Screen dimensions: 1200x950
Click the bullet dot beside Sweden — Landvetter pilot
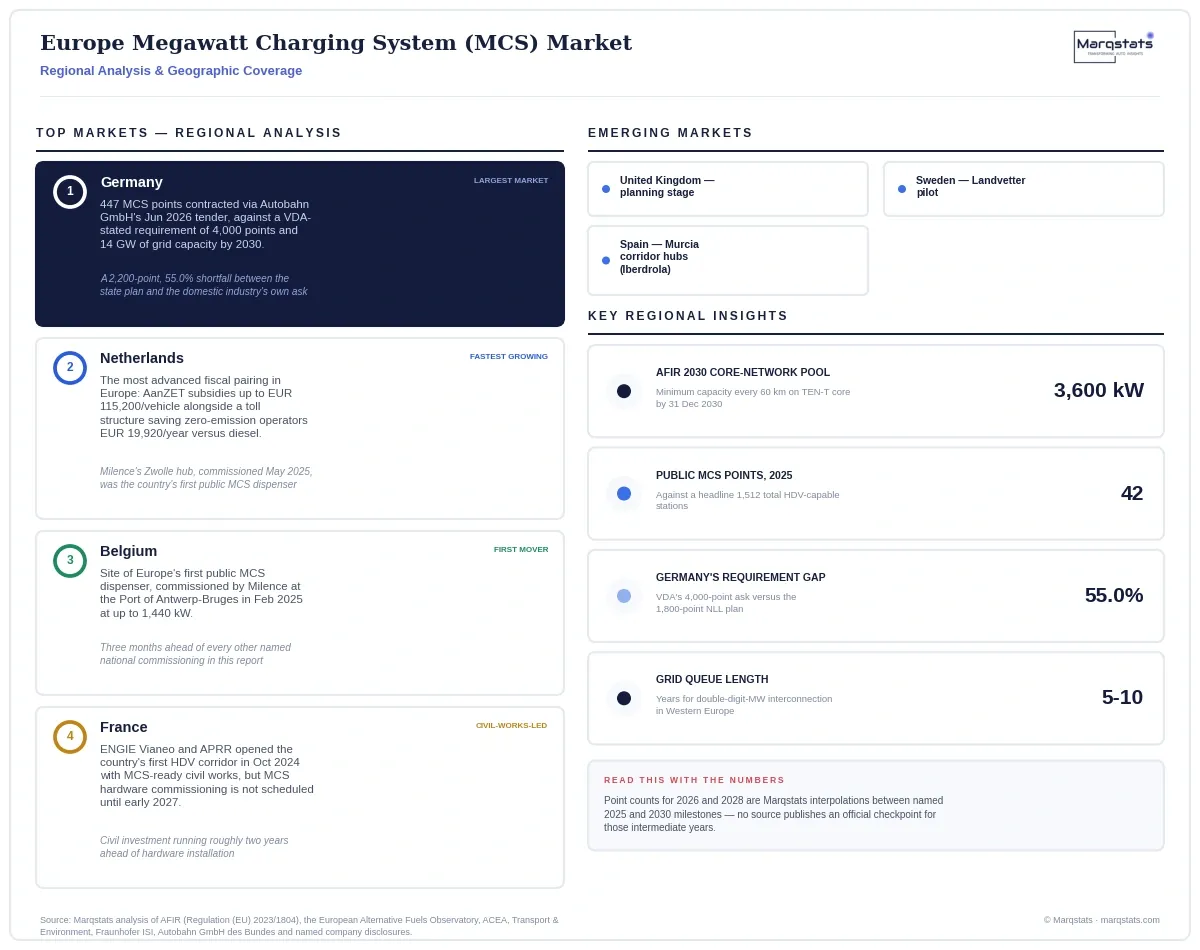click(x=902, y=188)
